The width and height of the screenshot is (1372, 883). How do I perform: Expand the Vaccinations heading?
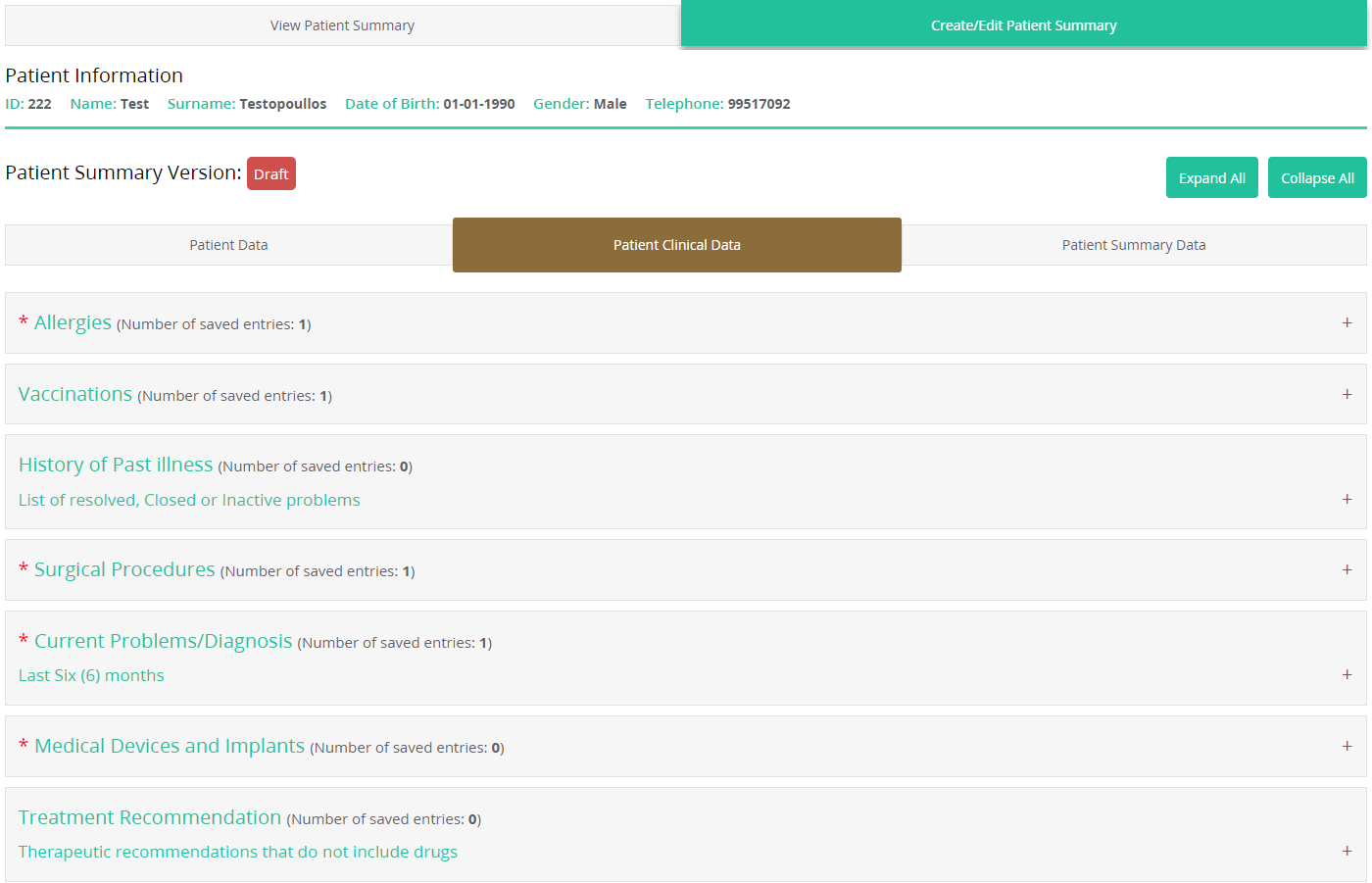click(75, 394)
